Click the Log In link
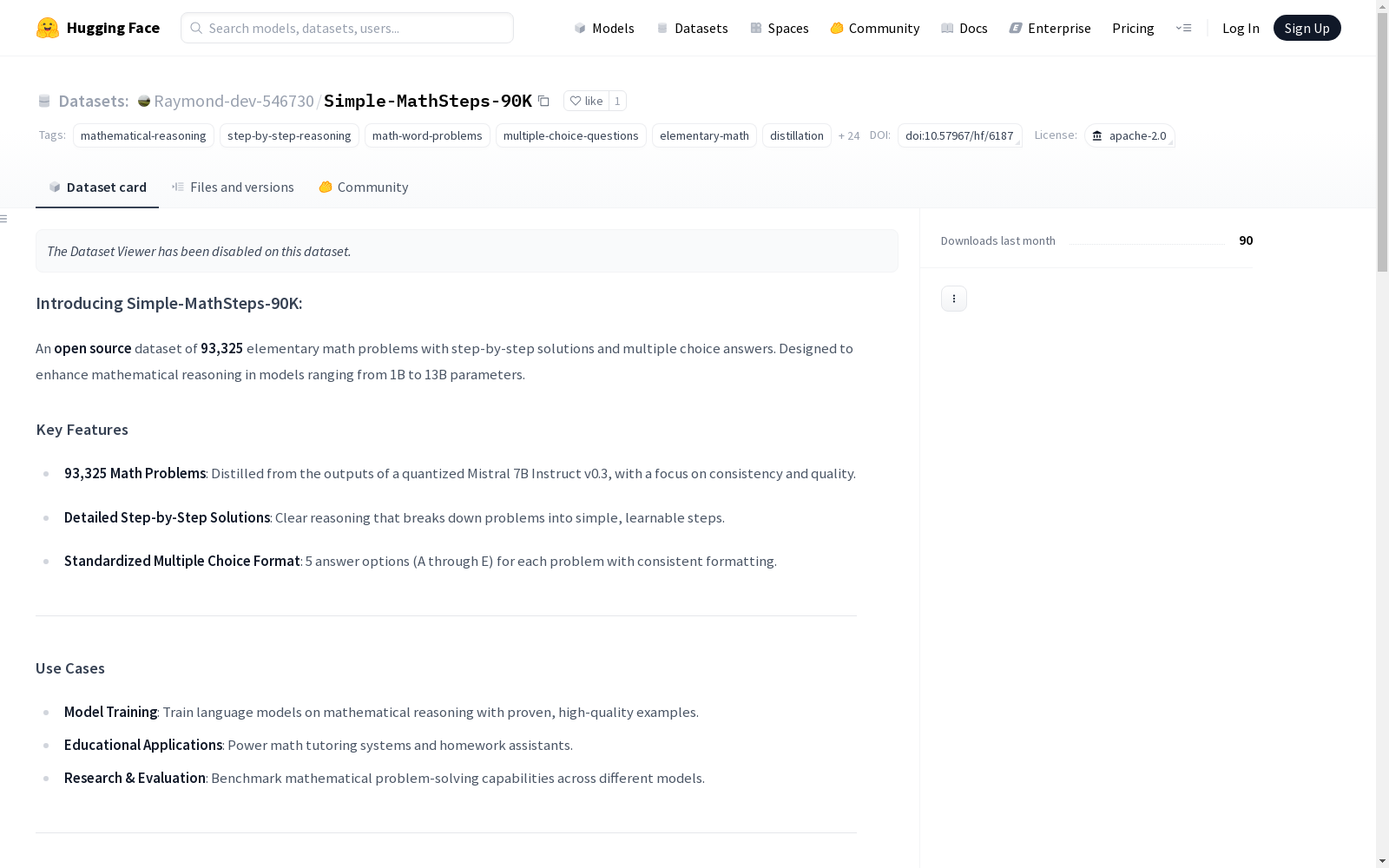The height and width of the screenshot is (868, 1389). click(1241, 28)
